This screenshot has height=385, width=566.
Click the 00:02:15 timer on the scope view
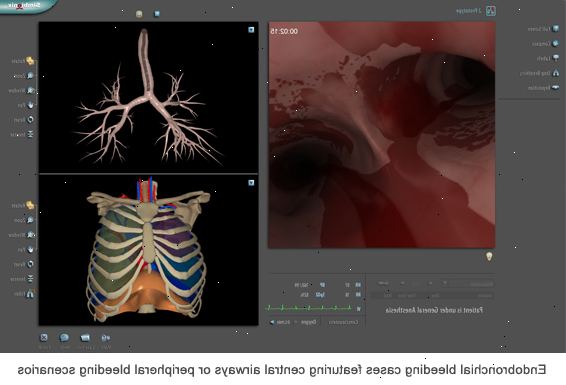click(x=284, y=31)
